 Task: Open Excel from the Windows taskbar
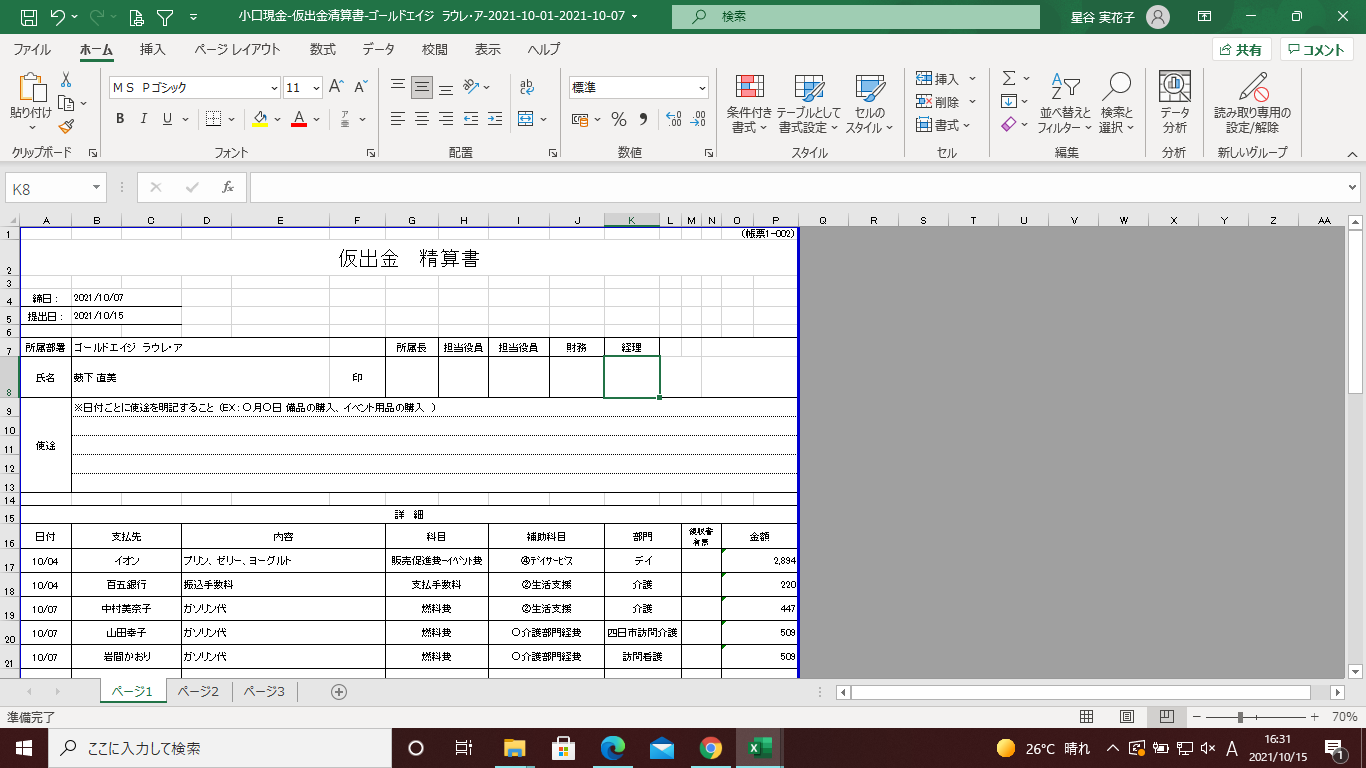point(759,748)
